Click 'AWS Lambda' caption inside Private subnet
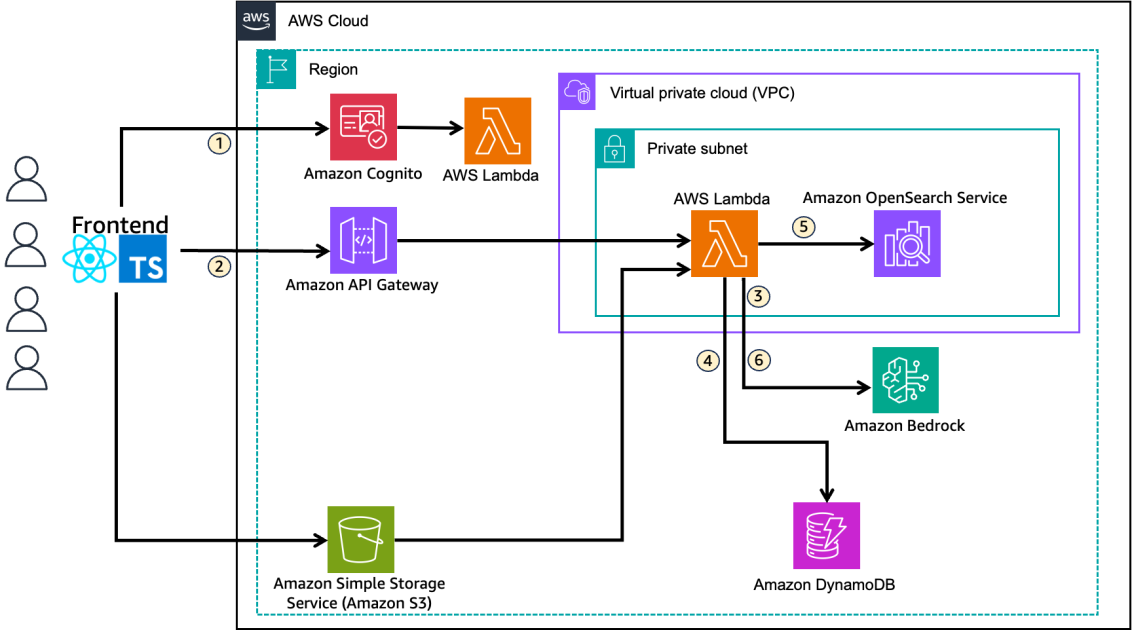The height and width of the screenshot is (630, 1132). point(721,198)
